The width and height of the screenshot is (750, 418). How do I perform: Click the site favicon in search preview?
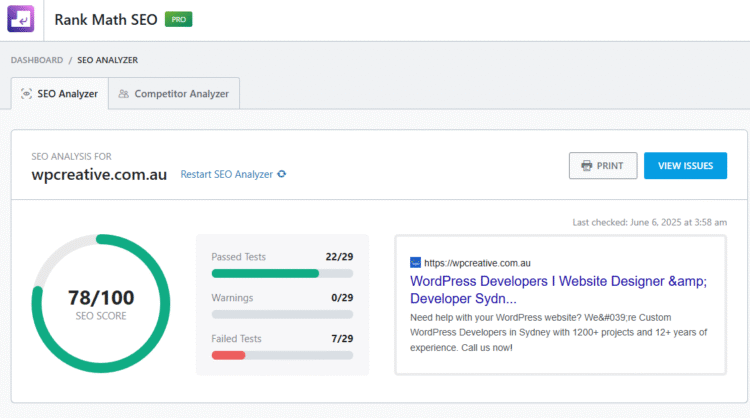pyautogui.click(x=415, y=263)
